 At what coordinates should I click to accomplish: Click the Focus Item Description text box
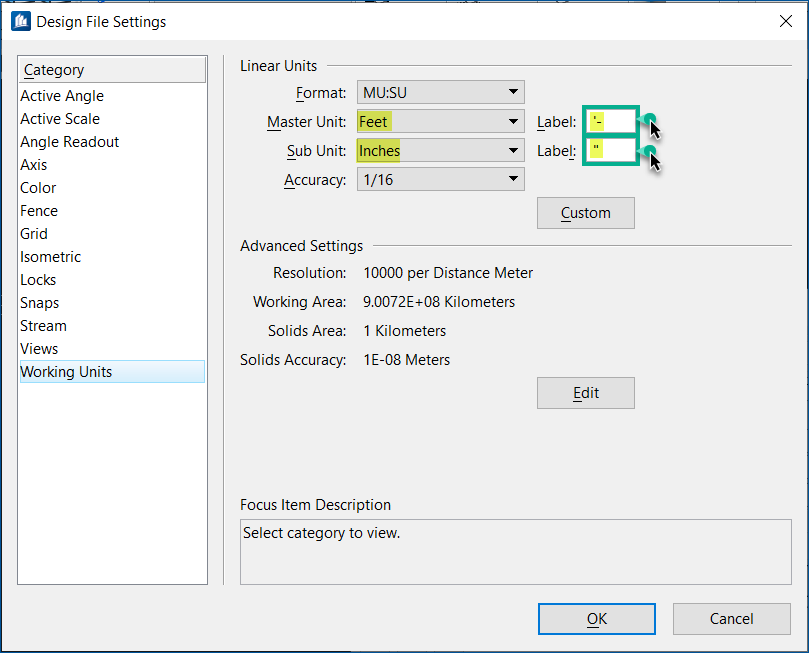coord(515,552)
